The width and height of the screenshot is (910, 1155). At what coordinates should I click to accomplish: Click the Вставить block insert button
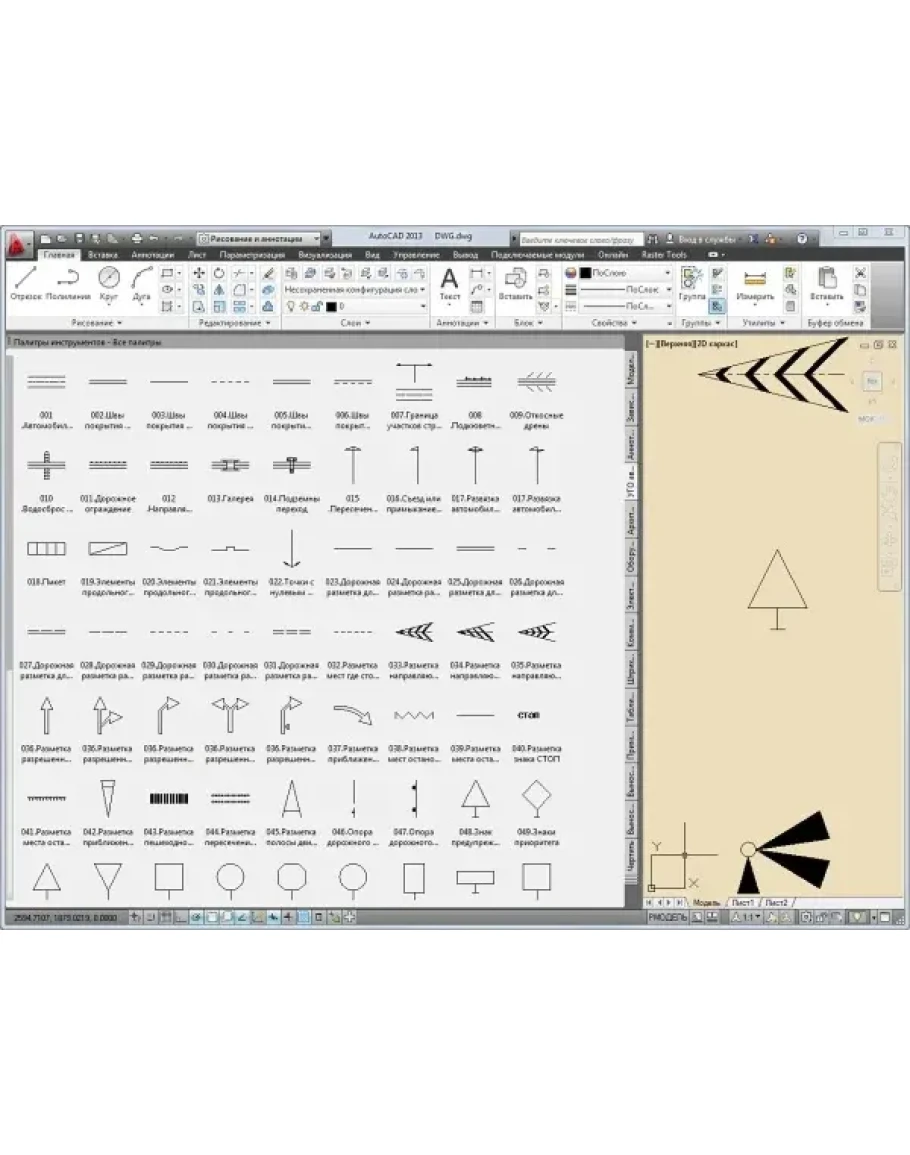(516, 283)
